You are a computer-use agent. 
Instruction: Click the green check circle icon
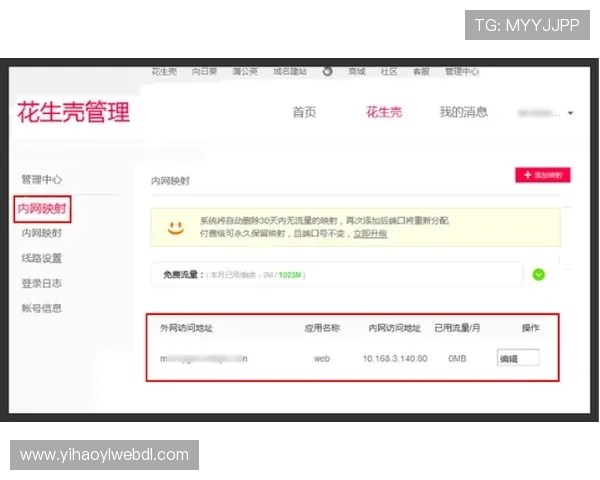[x=538, y=274]
